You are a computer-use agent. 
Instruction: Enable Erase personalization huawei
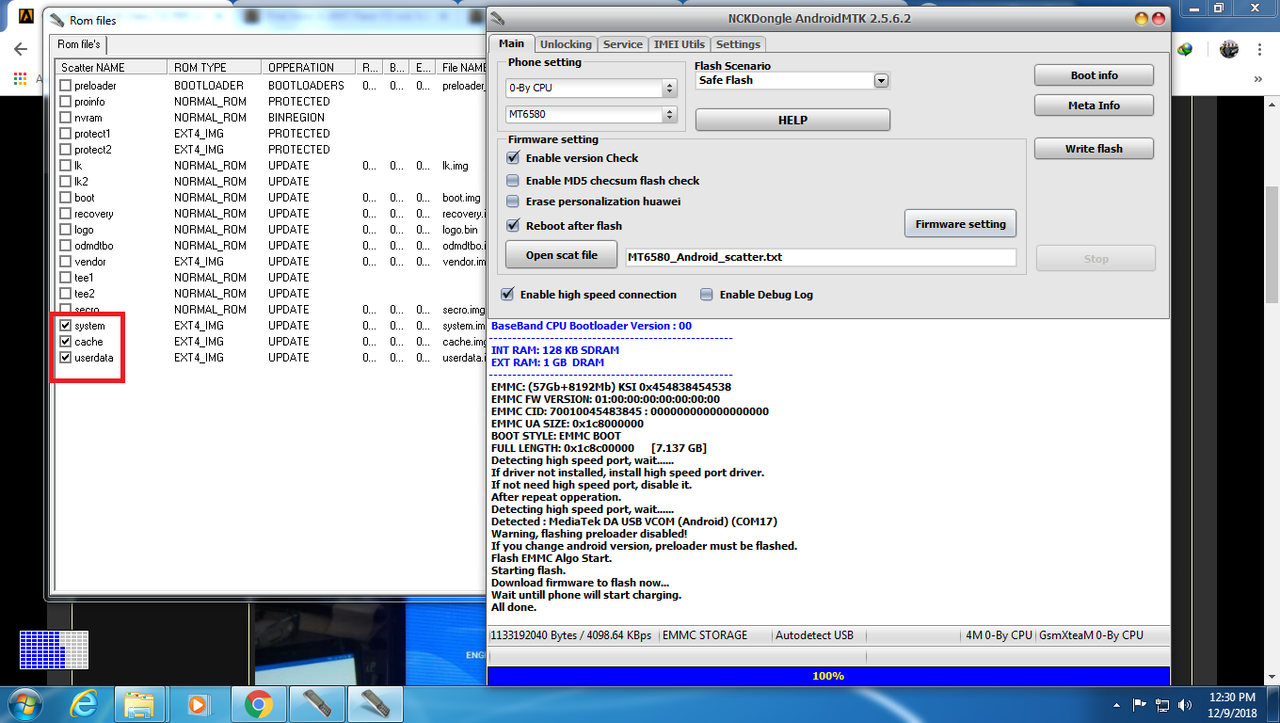click(513, 202)
